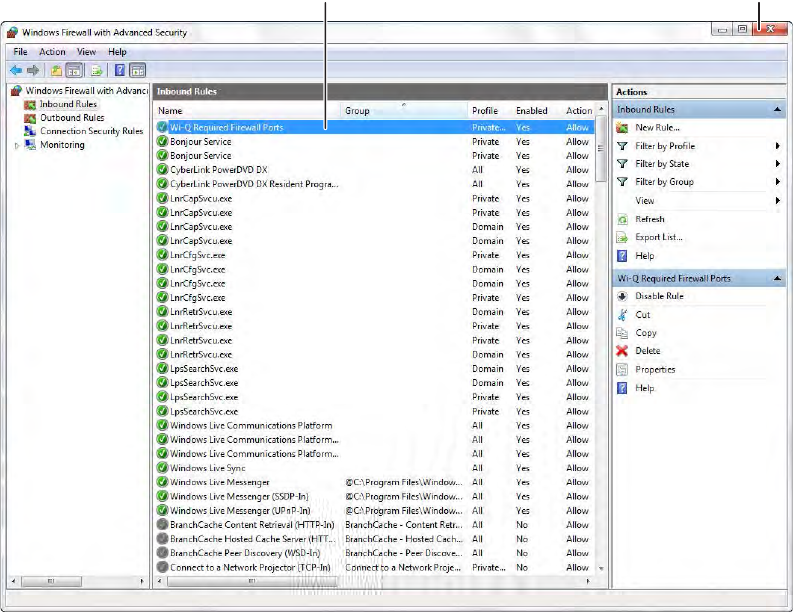Viewport: 793px width, 612px height.
Task: Select CyberLink PowerDVD DX rule row
Action: coord(374,170)
